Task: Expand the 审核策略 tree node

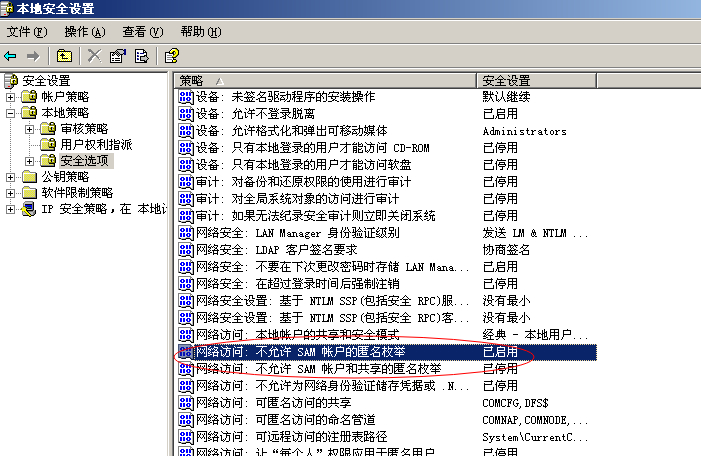Action: point(30,129)
